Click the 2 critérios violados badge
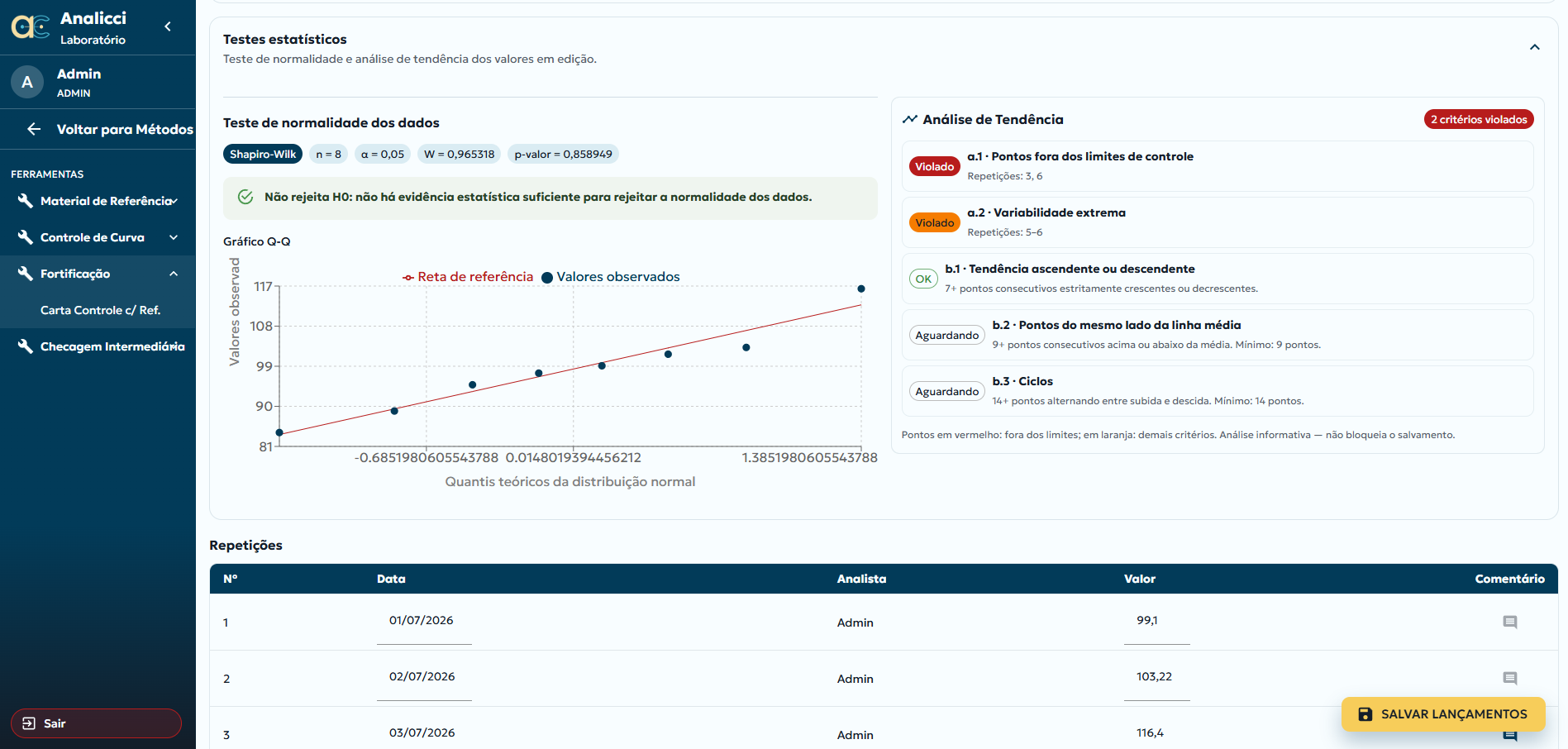The height and width of the screenshot is (749, 1568). [x=1479, y=119]
